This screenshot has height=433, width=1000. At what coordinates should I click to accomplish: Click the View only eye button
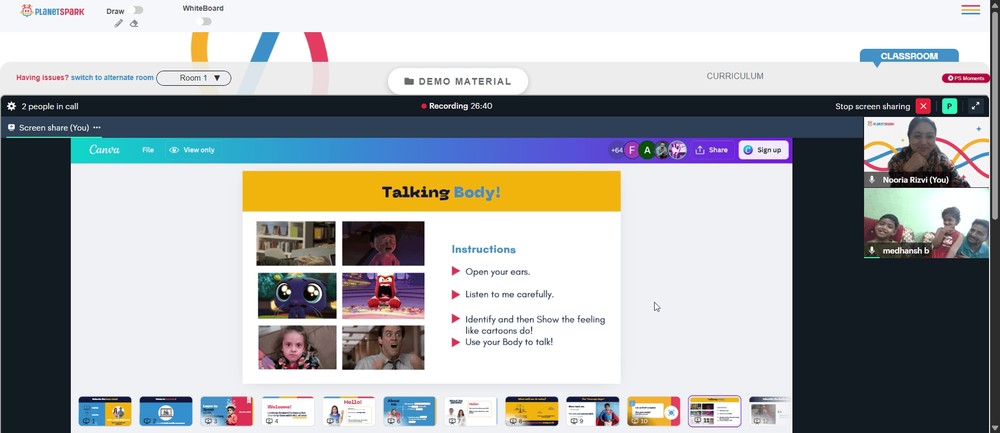(x=191, y=150)
